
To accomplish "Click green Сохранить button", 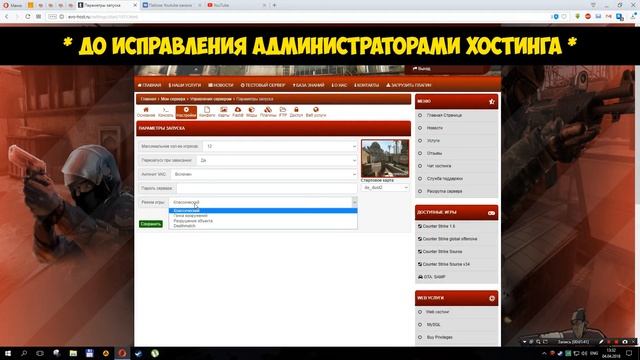I will 151,224.
